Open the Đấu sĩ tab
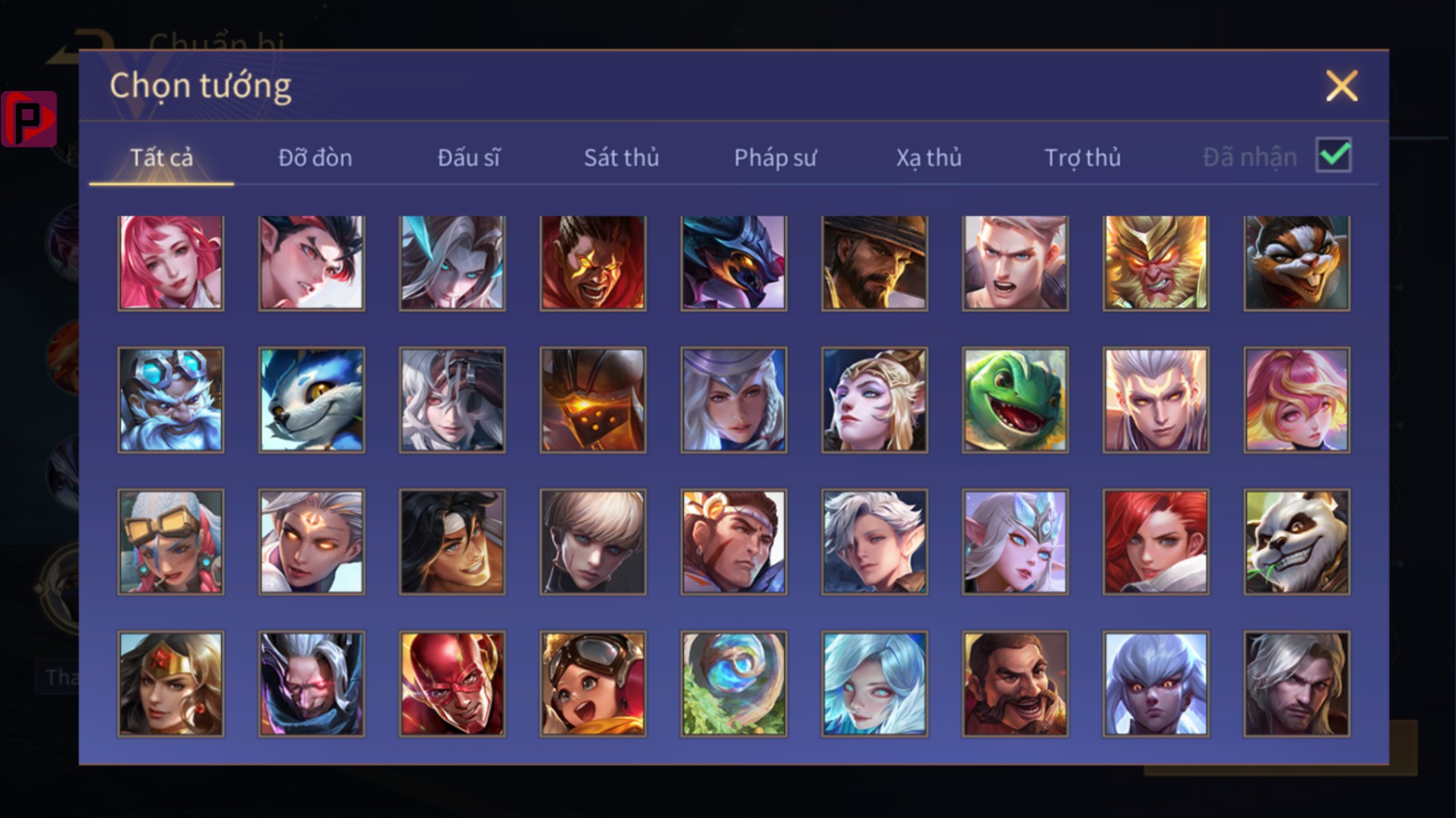The image size is (1456, 818). (x=468, y=157)
